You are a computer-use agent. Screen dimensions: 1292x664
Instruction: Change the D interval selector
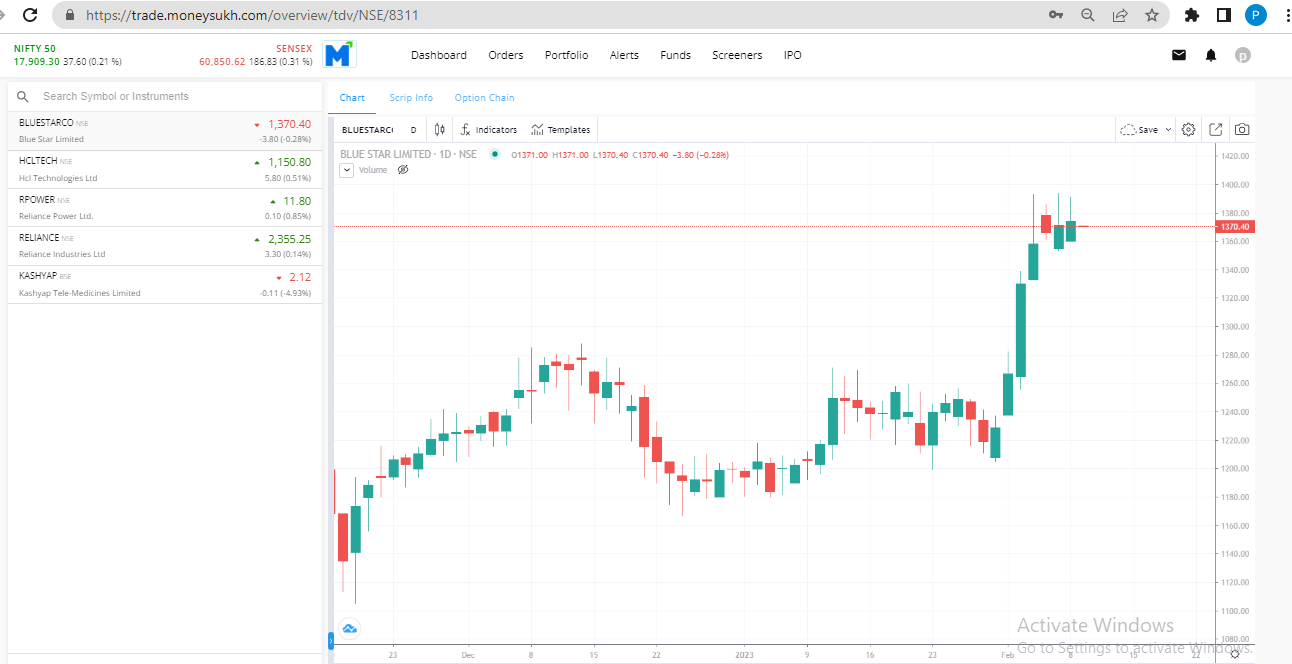point(413,130)
